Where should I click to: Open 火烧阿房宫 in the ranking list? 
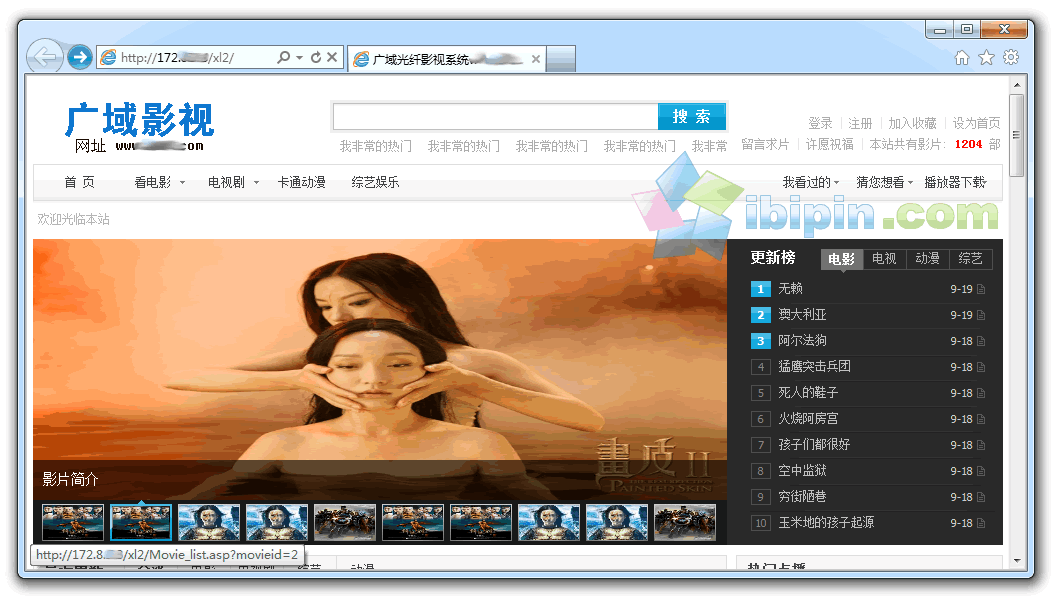tap(809, 419)
